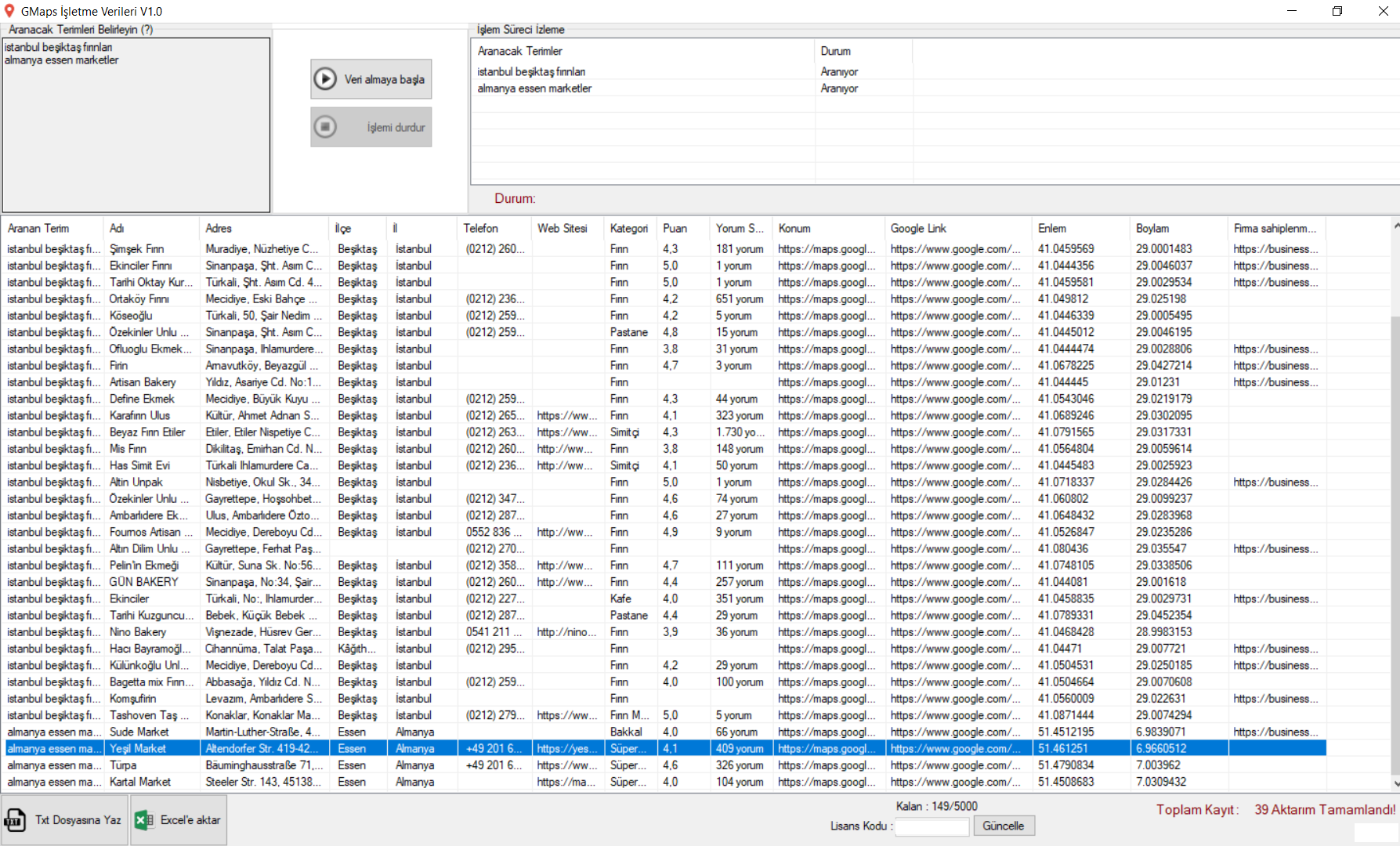Select the Define Ekmek row
1400x846 pixels.
coord(665,399)
